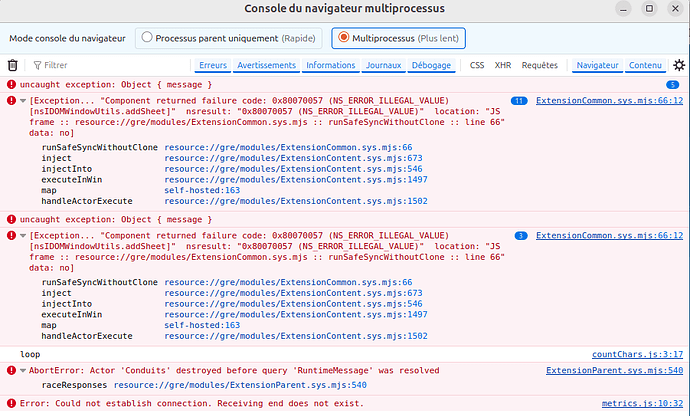Image resolution: width=690 pixels, height=416 pixels.
Task: Click the AbortError 'Conduits' destroyed message
Action: (x=234, y=371)
